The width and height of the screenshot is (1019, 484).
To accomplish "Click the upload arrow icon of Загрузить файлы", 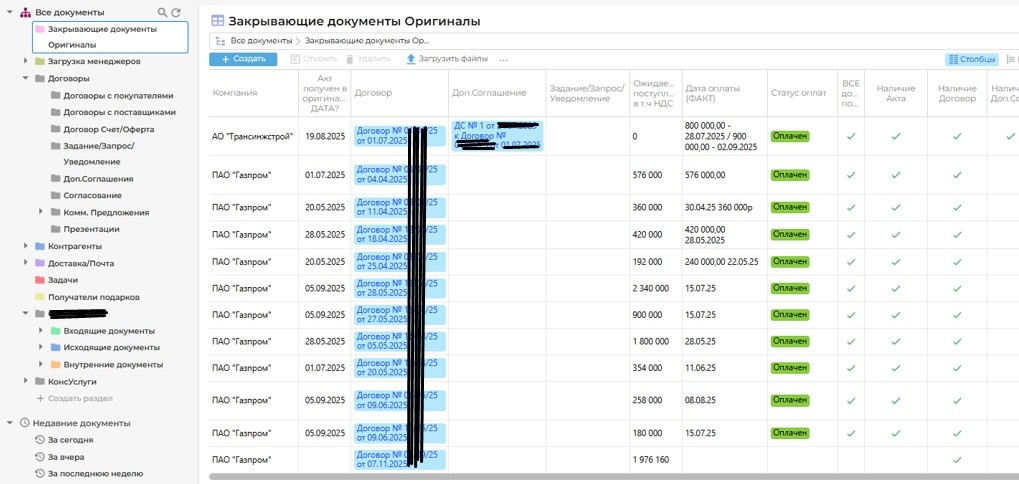I will [411, 59].
